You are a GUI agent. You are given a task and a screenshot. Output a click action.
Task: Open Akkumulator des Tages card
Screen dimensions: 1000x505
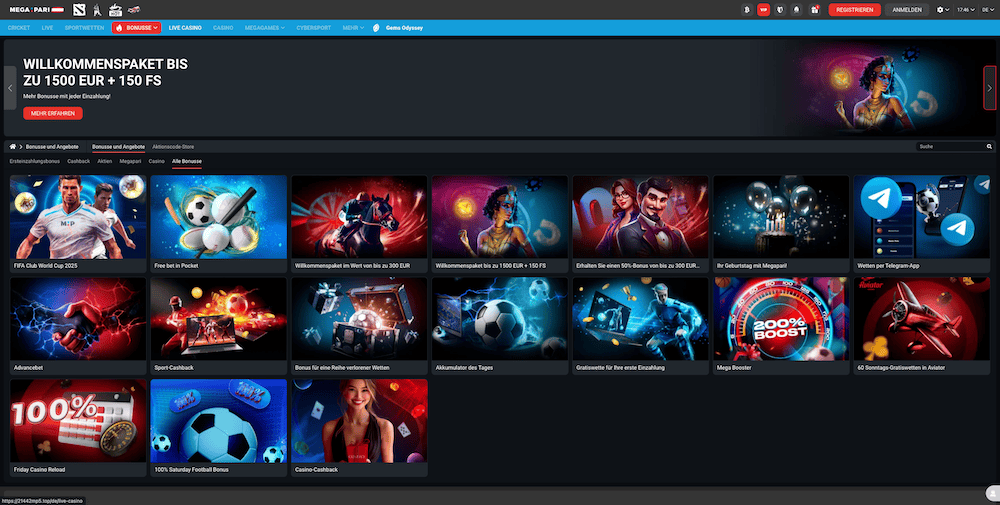(x=500, y=326)
